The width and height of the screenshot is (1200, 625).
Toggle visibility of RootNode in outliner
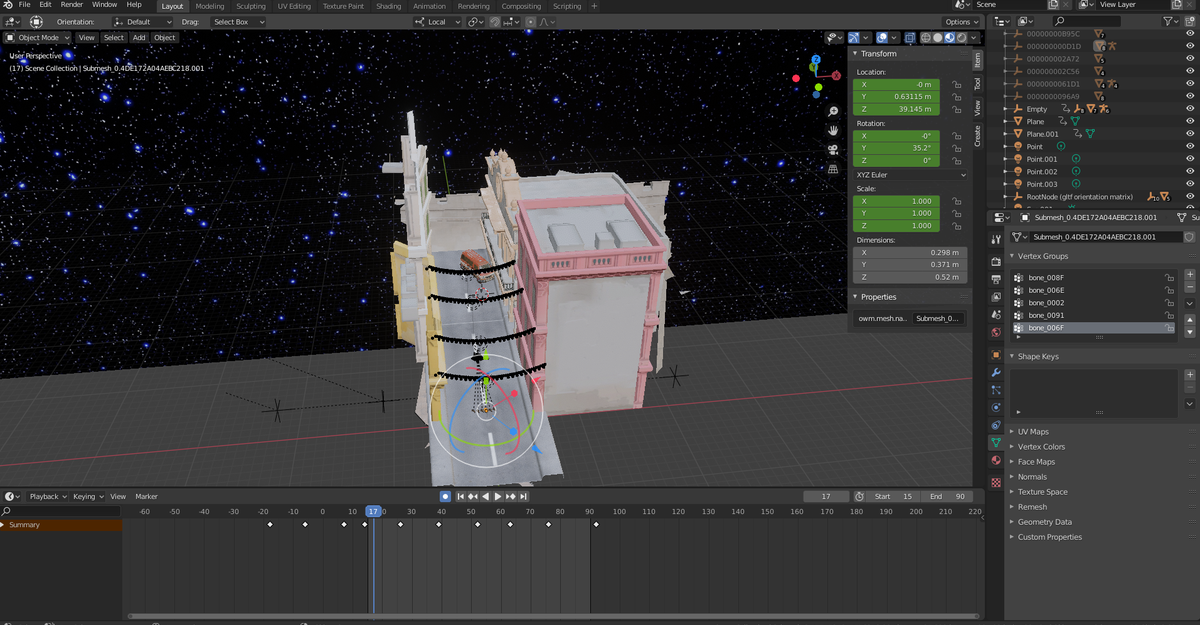1189,197
